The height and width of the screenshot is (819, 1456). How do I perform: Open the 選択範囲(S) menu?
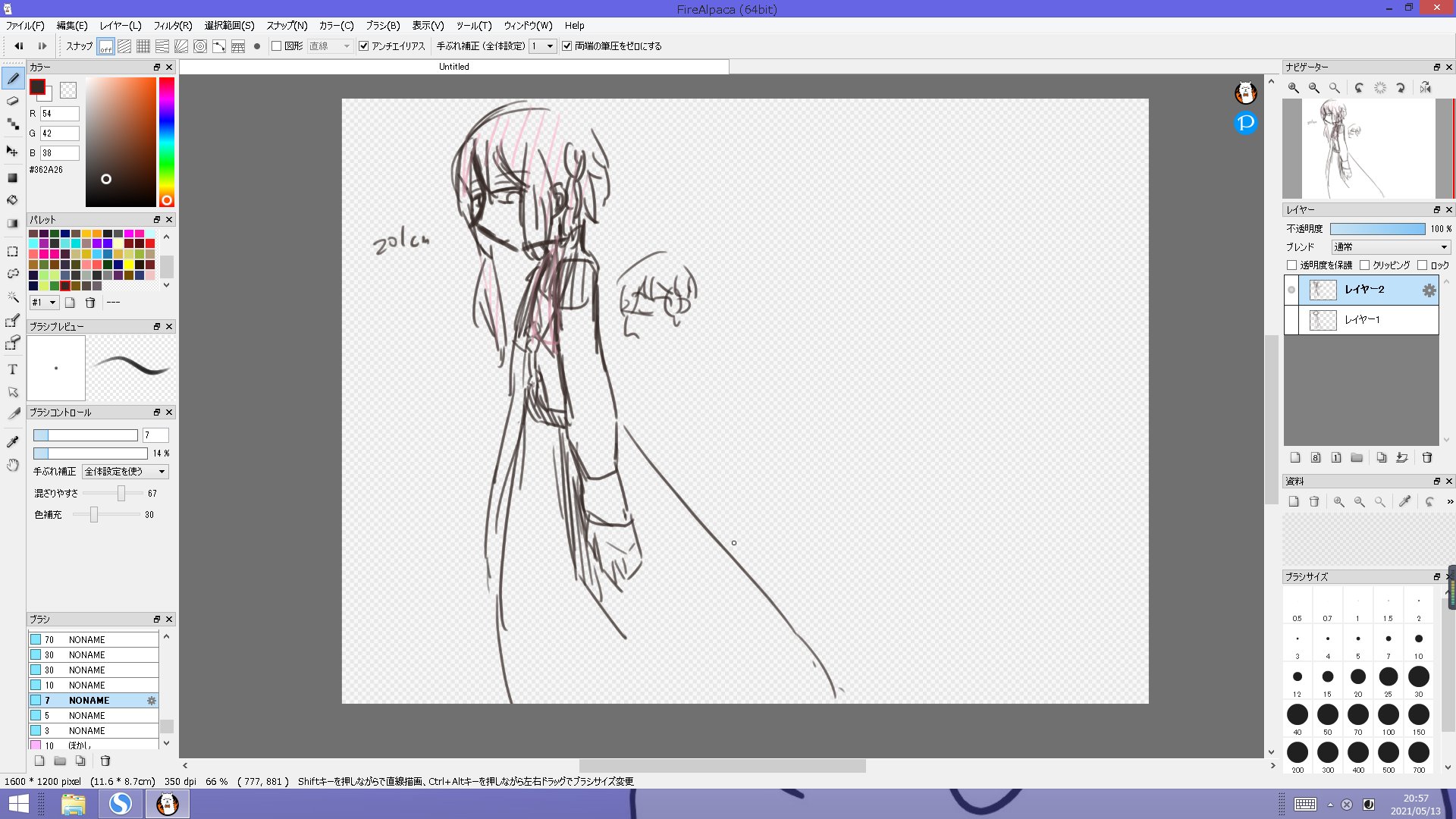pos(229,26)
